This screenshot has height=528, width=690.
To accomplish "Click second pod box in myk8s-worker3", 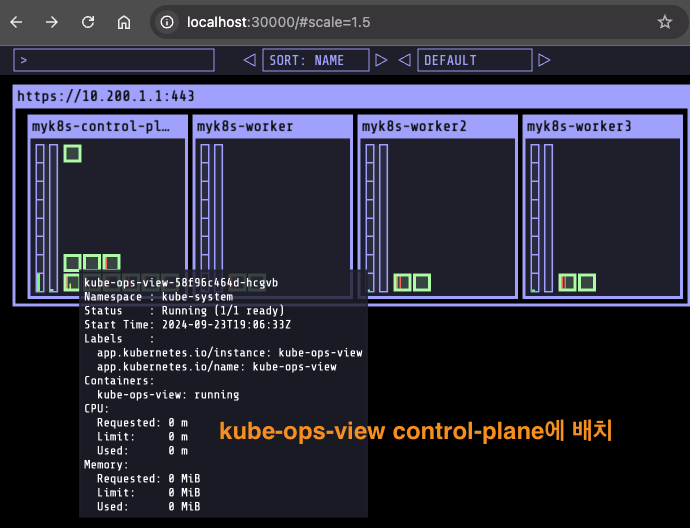I will tap(587, 282).
